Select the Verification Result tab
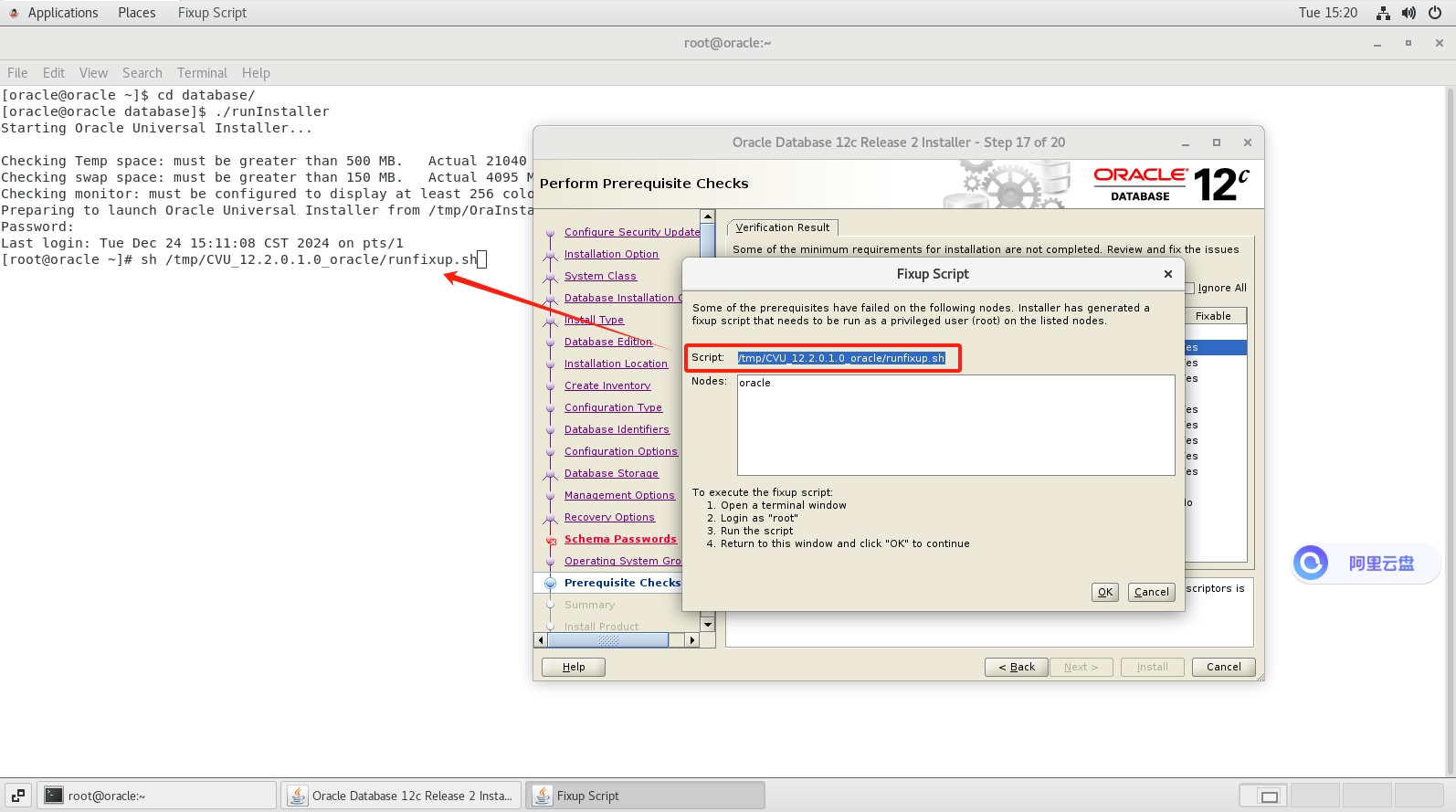 [x=783, y=227]
